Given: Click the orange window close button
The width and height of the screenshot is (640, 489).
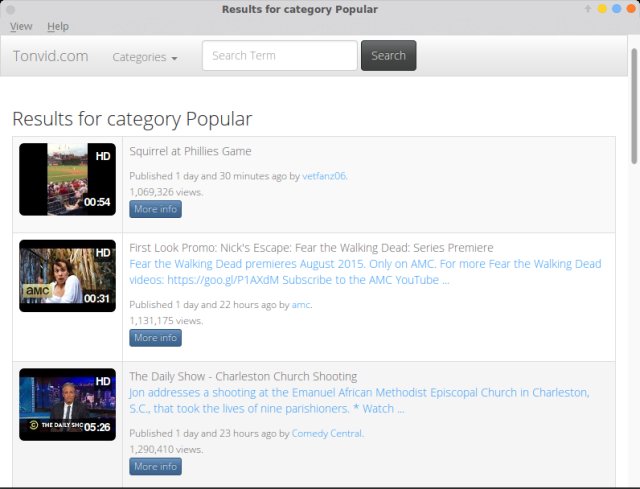Looking at the screenshot, I should (x=631, y=9).
